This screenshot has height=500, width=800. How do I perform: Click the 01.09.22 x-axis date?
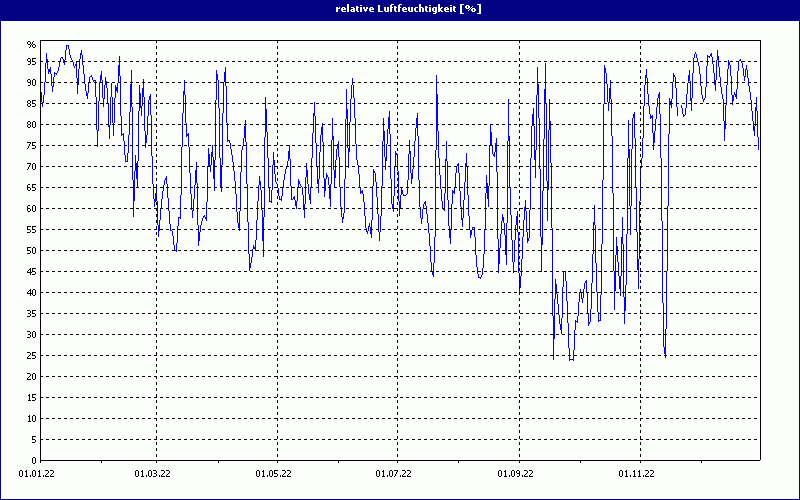[x=516, y=473]
